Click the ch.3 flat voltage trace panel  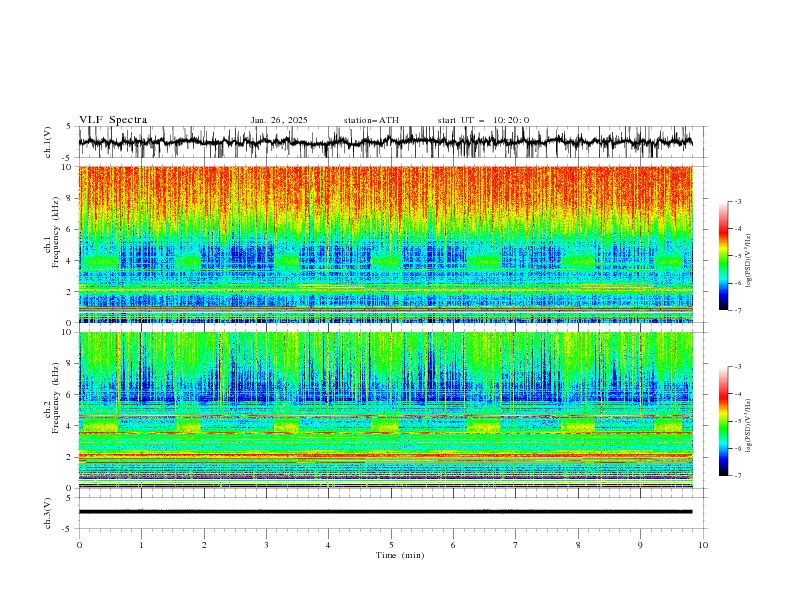click(x=391, y=513)
